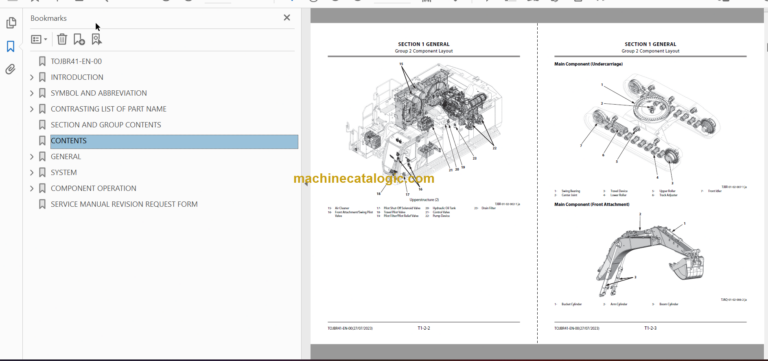
Task: Click bookmark icon beside TOJBR41-EN-00
Action: point(42,61)
